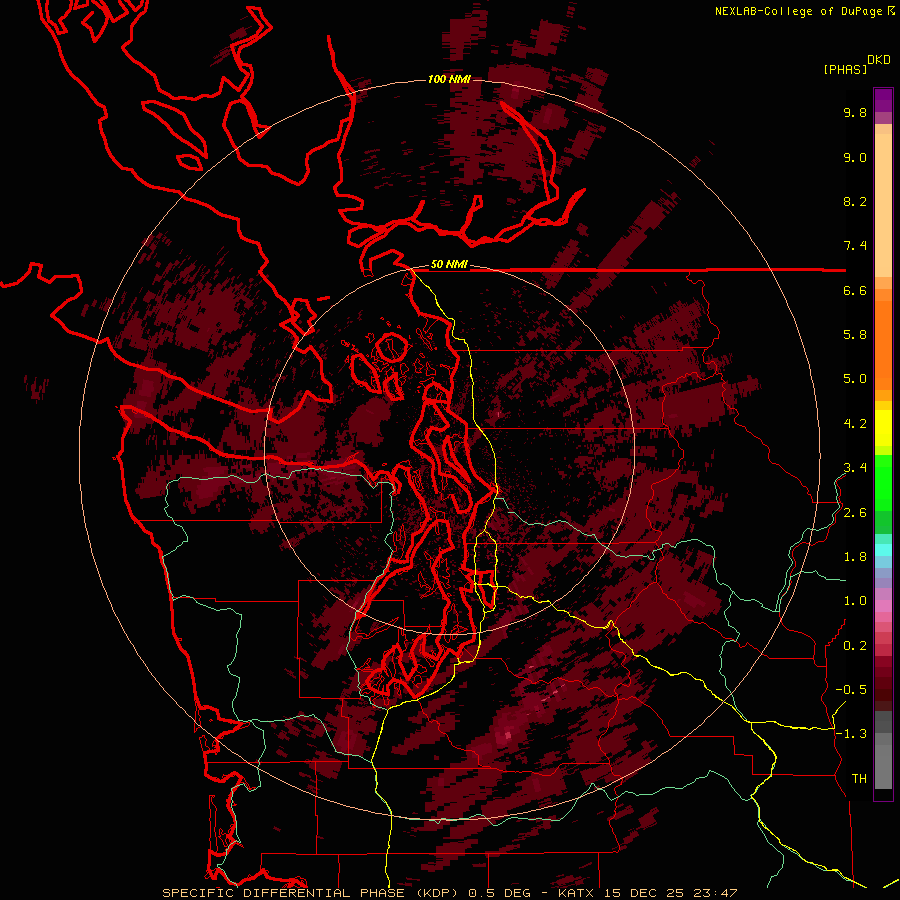Click the 6.6 color scale value
900x900 pixels.
pos(855,290)
